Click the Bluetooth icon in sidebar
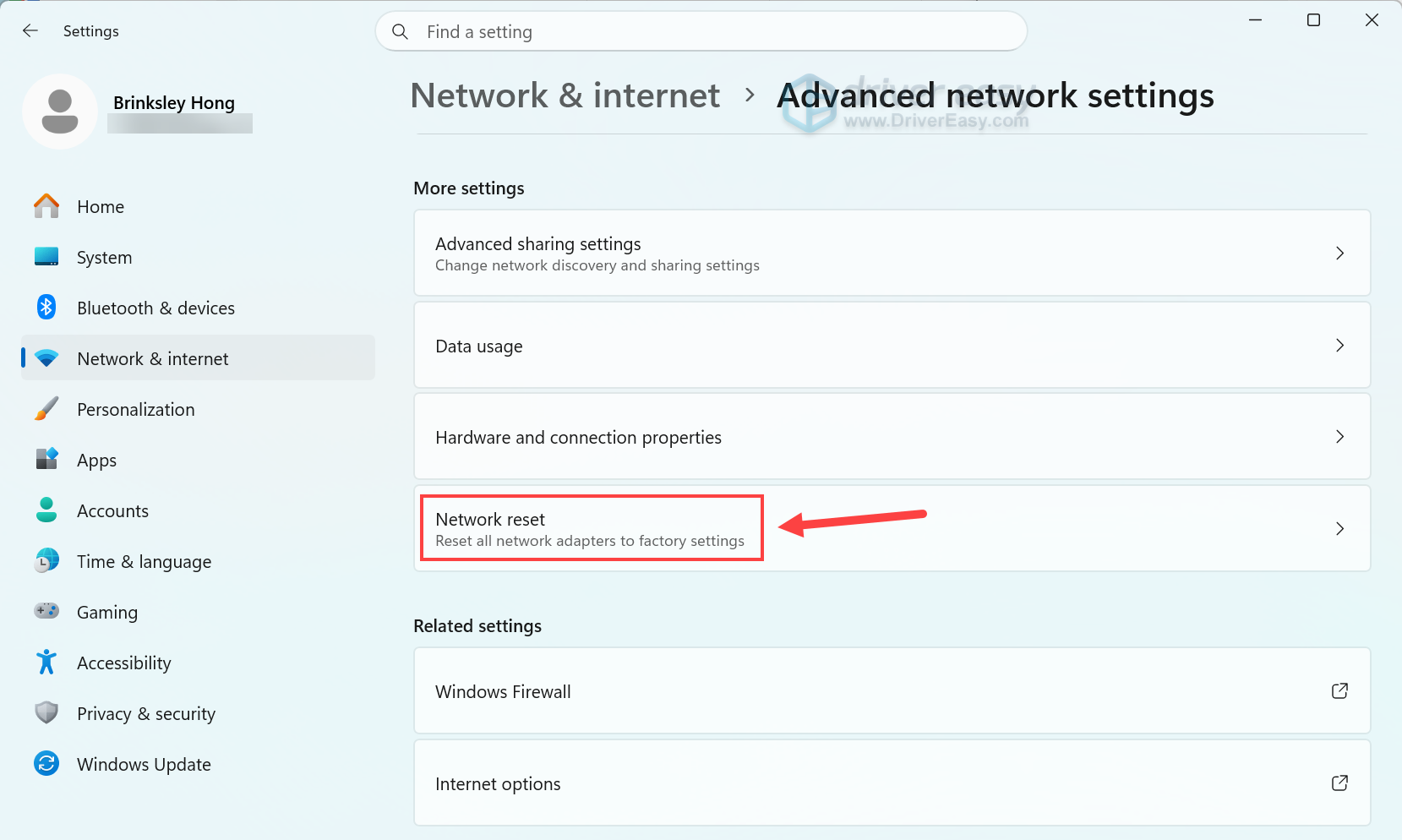This screenshot has width=1402, height=840. (46, 308)
